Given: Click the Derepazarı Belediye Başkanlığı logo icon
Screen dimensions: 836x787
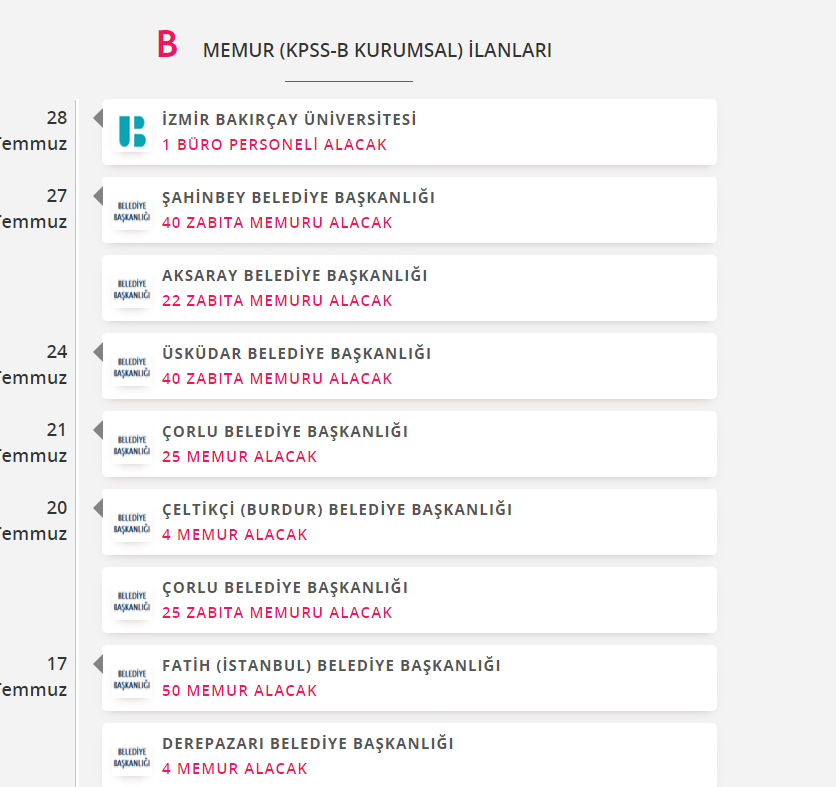Looking at the screenshot, I should tap(132, 757).
